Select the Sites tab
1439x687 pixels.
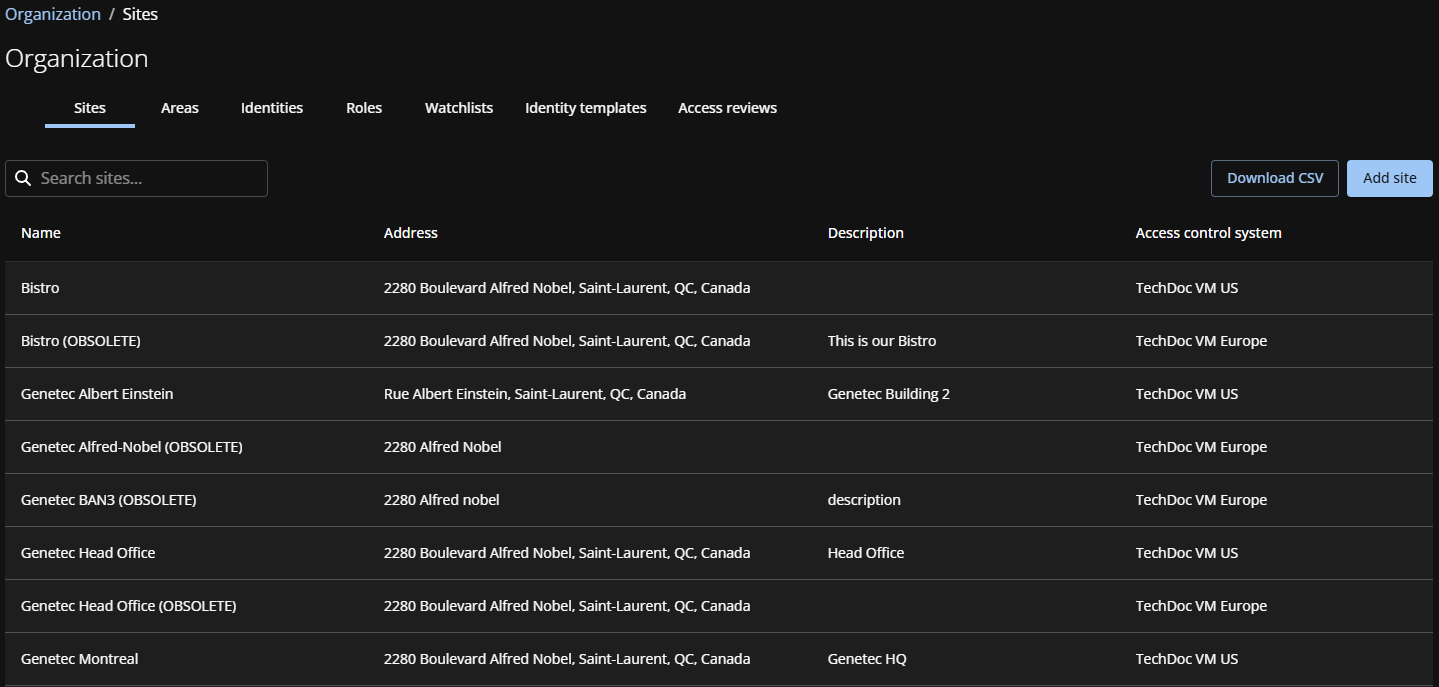pyautogui.click(x=89, y=107)
